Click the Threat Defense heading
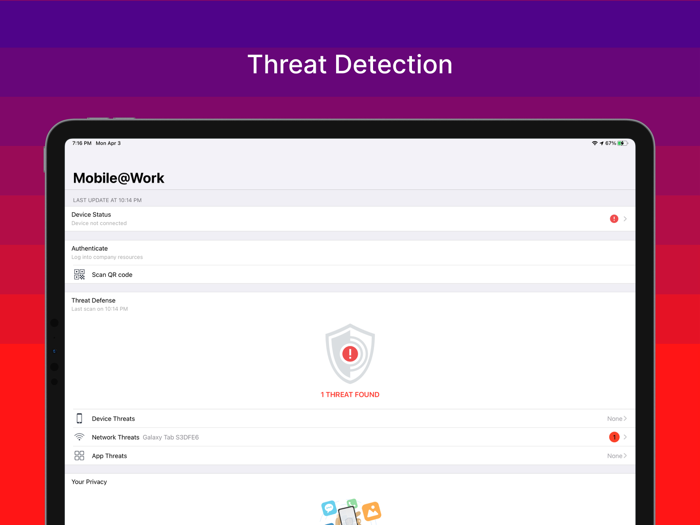Image resolution: width=700 pixels, height=525 pixels. click(93, 300)
